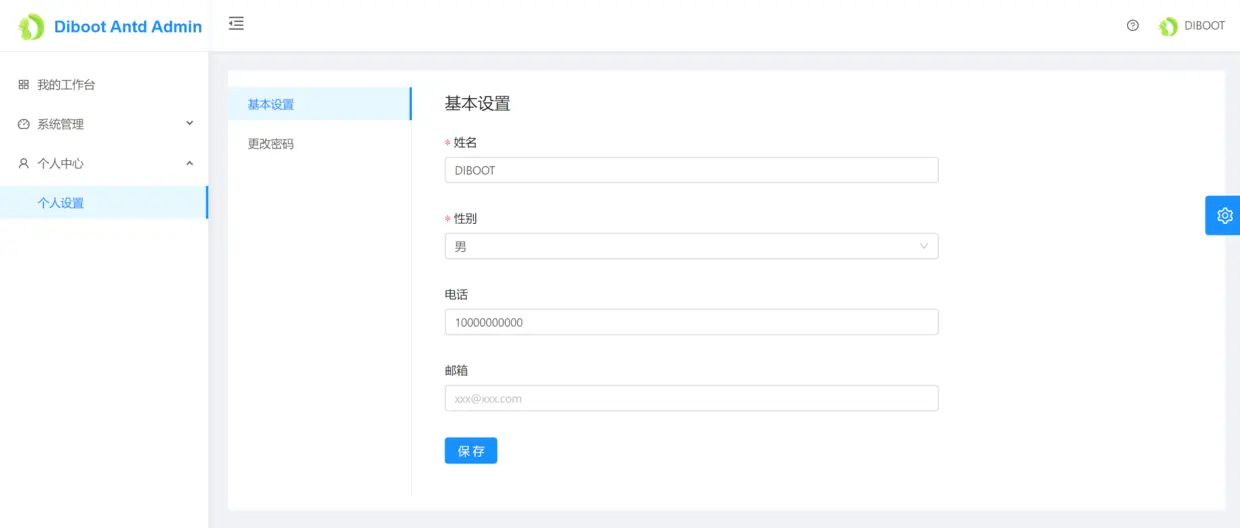Collapse the 个人中心 menu chevron

[190, 163]
